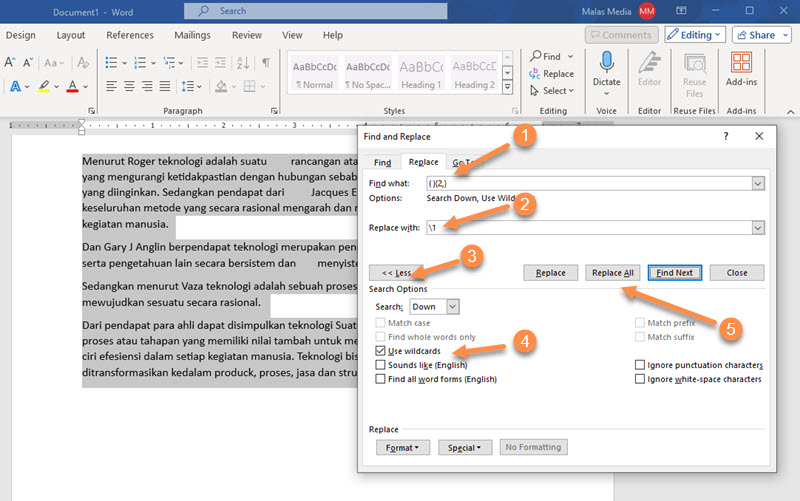Align text right
The width and height of the screenshot is (800, 501).
click(147, 86)
